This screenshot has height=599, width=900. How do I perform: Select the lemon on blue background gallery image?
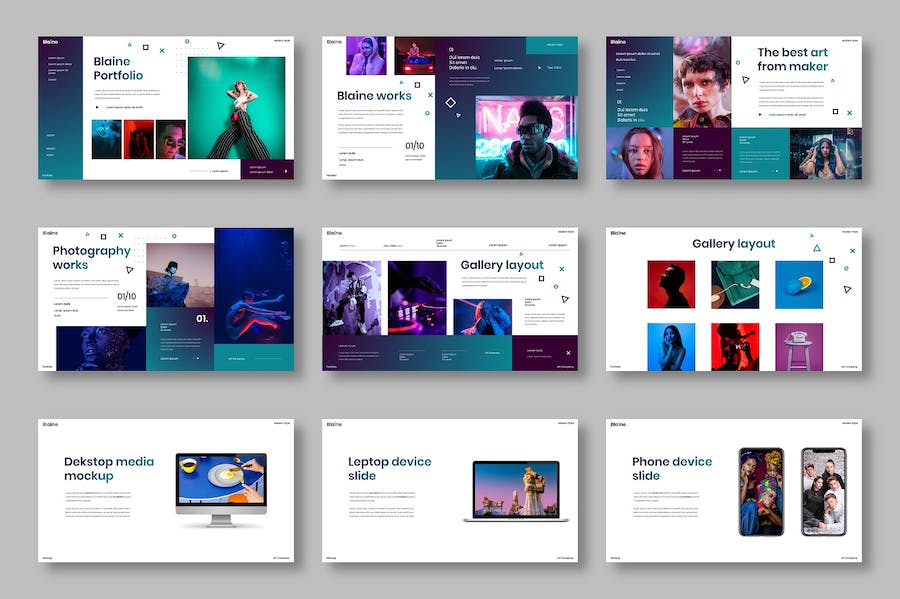799,284
